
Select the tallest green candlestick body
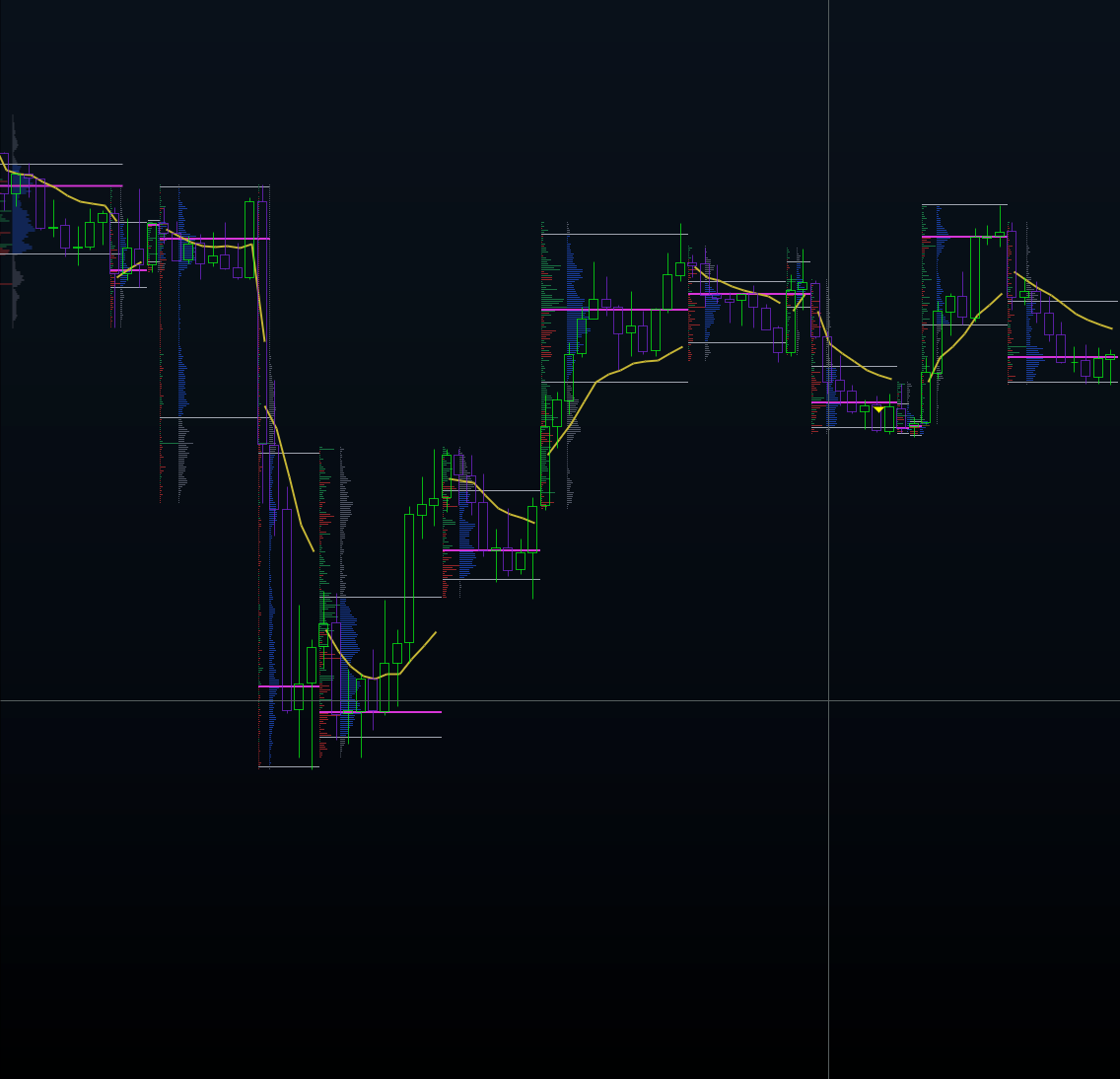click(x=409, y=578)
